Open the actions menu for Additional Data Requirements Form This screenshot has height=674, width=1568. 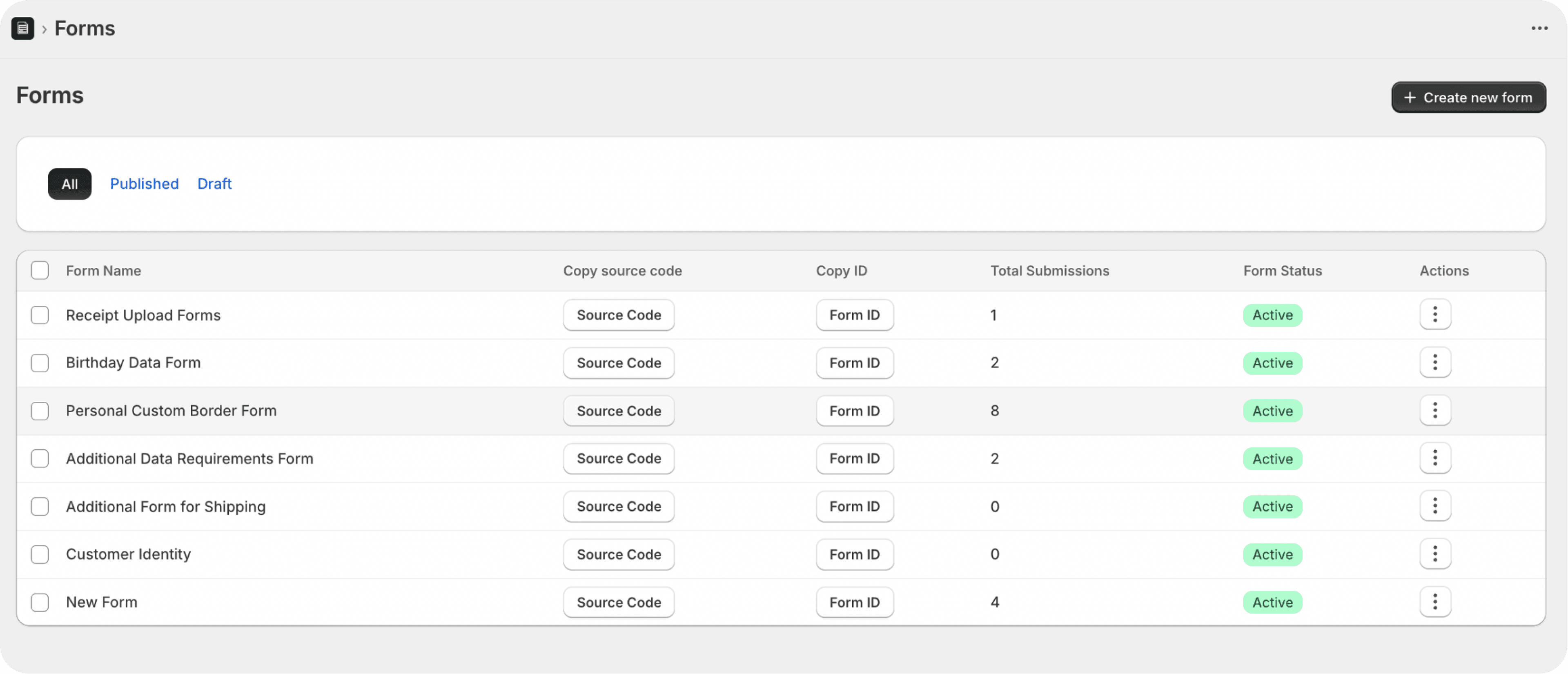[1435, 458]
